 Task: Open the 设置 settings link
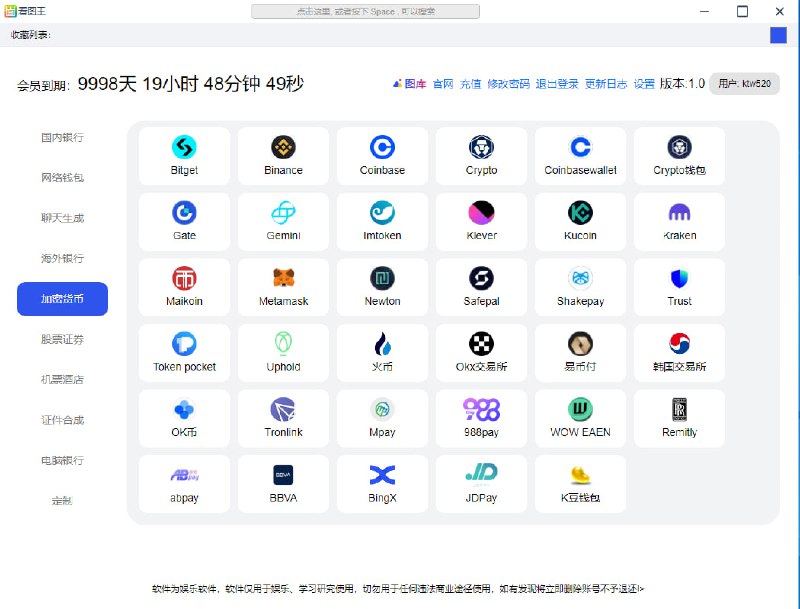pos(644,84)
